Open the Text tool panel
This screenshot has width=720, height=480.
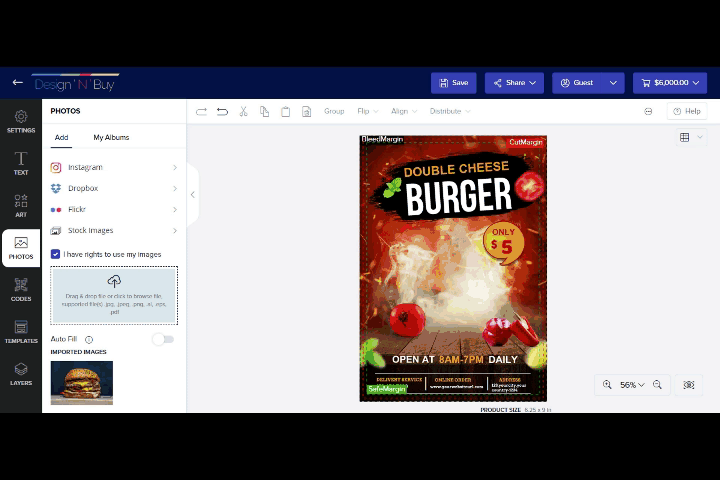pyautogui.click(x=21, y=164)
